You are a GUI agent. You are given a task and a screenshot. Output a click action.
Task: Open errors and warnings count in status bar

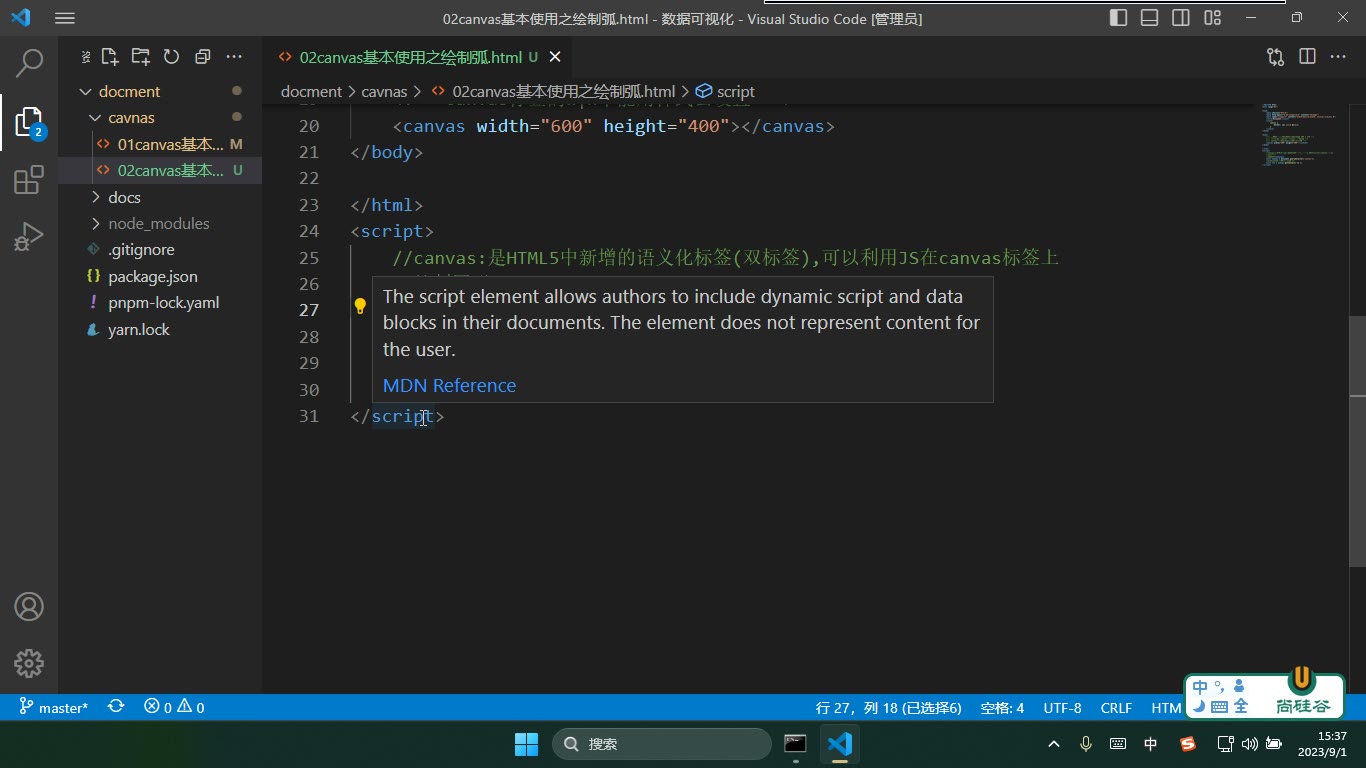[x=174, y=707]
